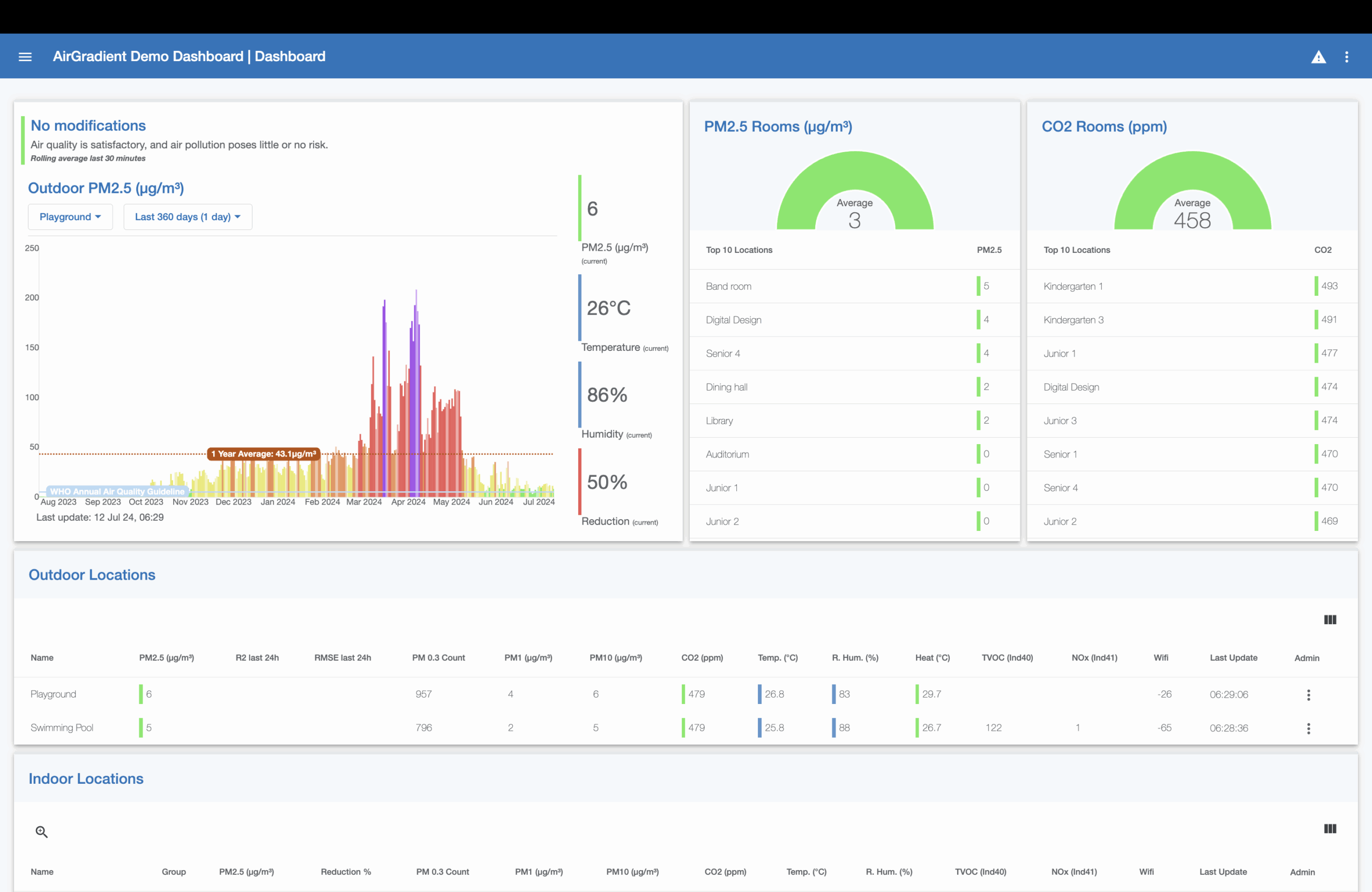This screenshot has height=892, width=1372.
Task: Click the PM2.5 Rooms title link
Action: click(x=778, y=126)
